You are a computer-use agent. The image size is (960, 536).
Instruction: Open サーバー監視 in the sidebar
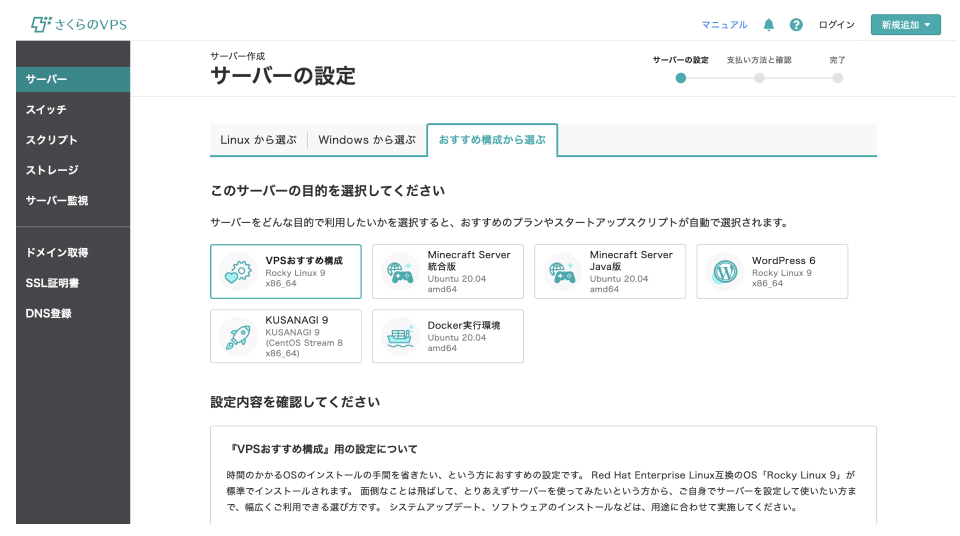57,201
